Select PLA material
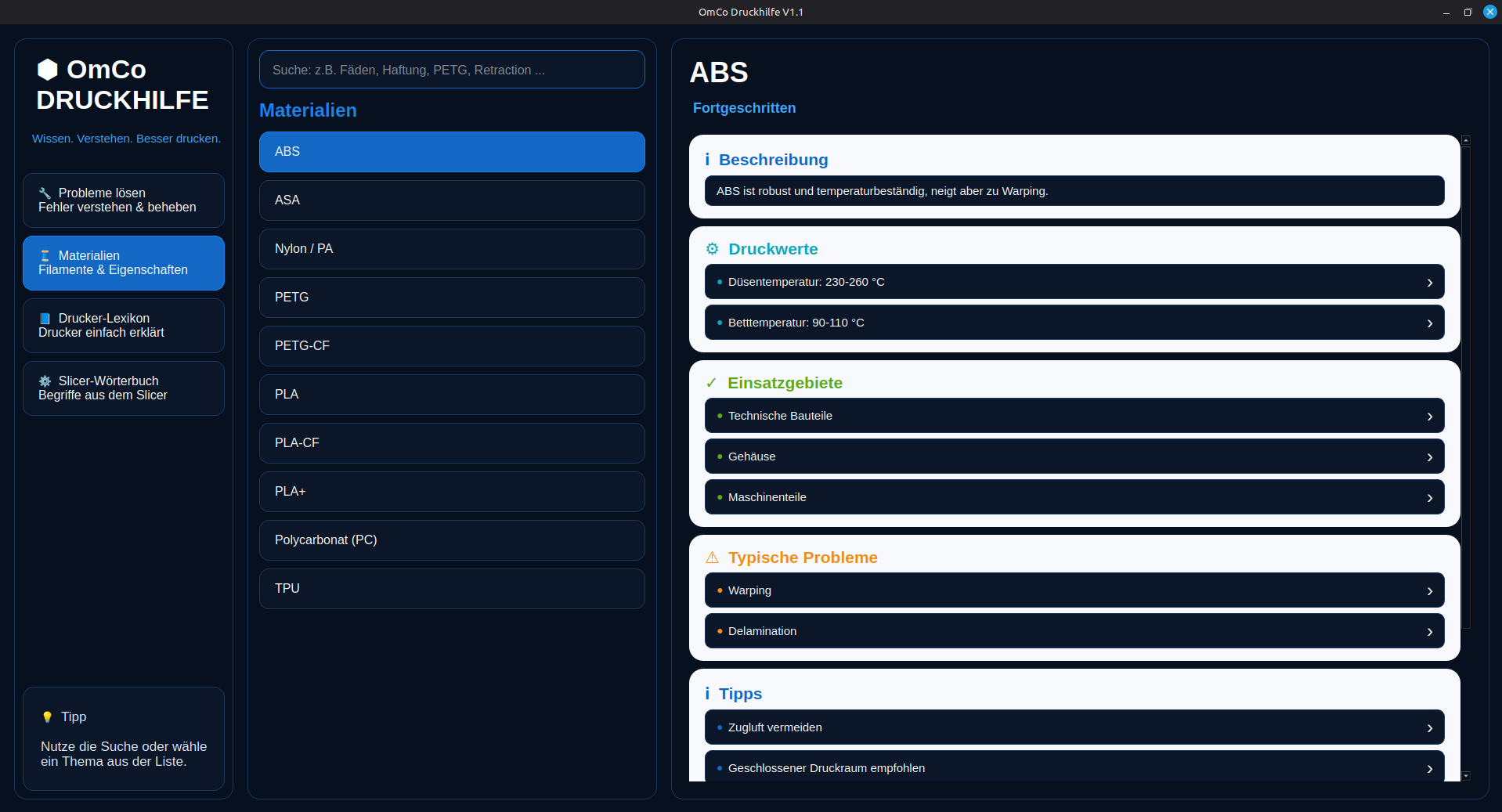Screen dimensions: 1502x812 pyautogui.click(x=452, y=395)
